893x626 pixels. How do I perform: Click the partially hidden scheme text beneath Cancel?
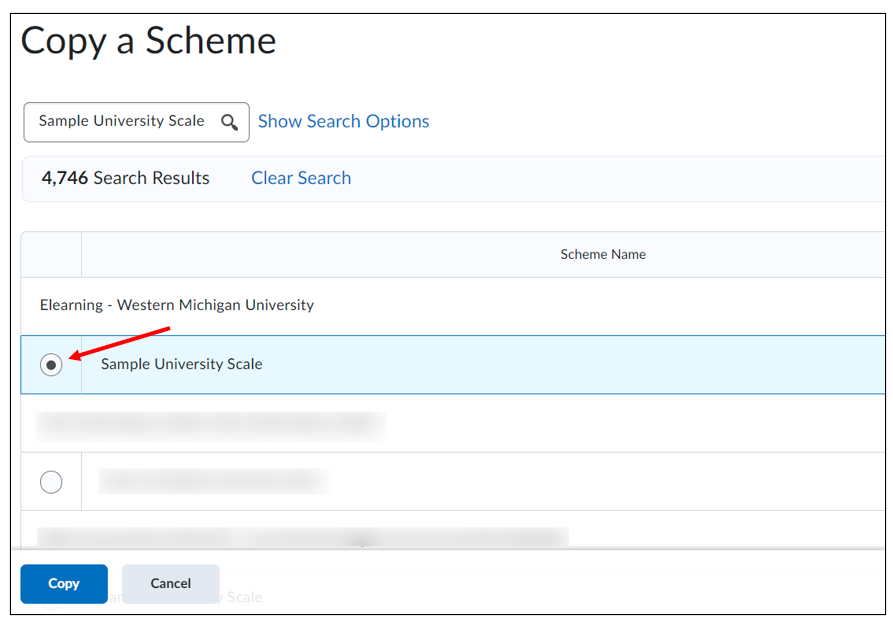pos(242,597)
